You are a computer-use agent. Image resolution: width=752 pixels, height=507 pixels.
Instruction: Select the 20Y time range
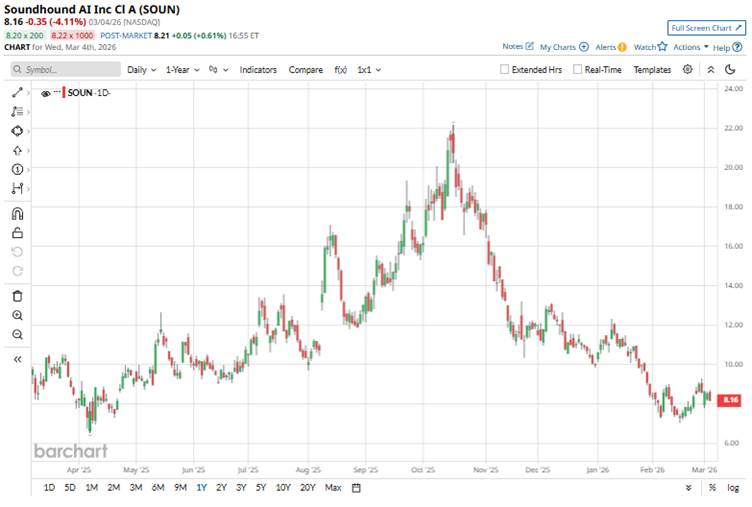[307, 487]
